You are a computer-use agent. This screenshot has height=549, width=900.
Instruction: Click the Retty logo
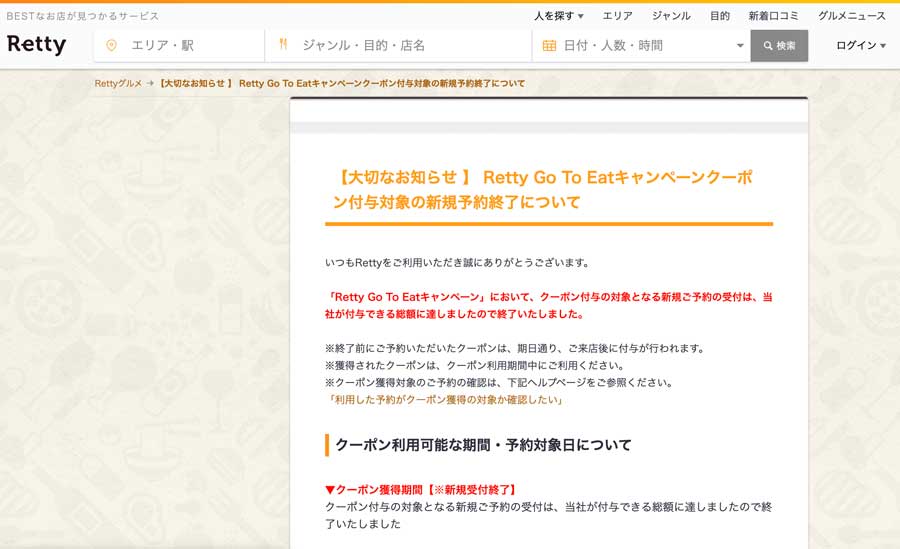pos(36,44)
